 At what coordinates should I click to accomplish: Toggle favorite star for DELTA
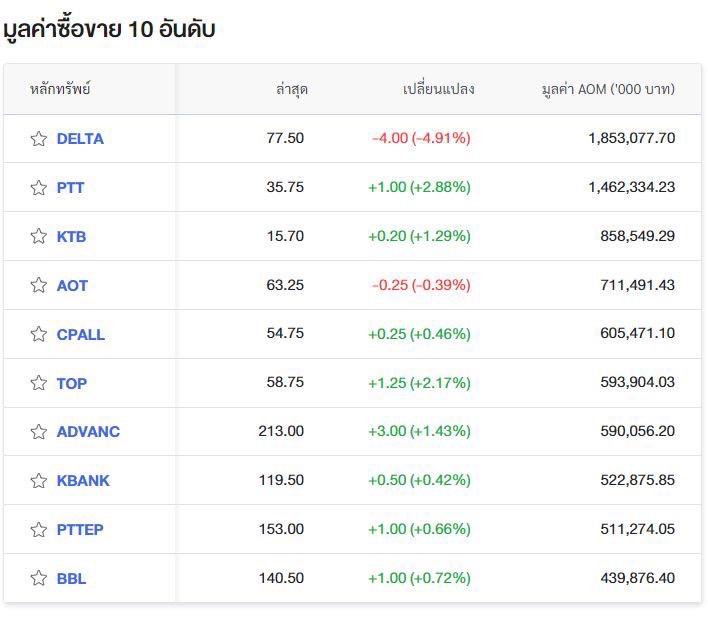click(x=39, y=139)
